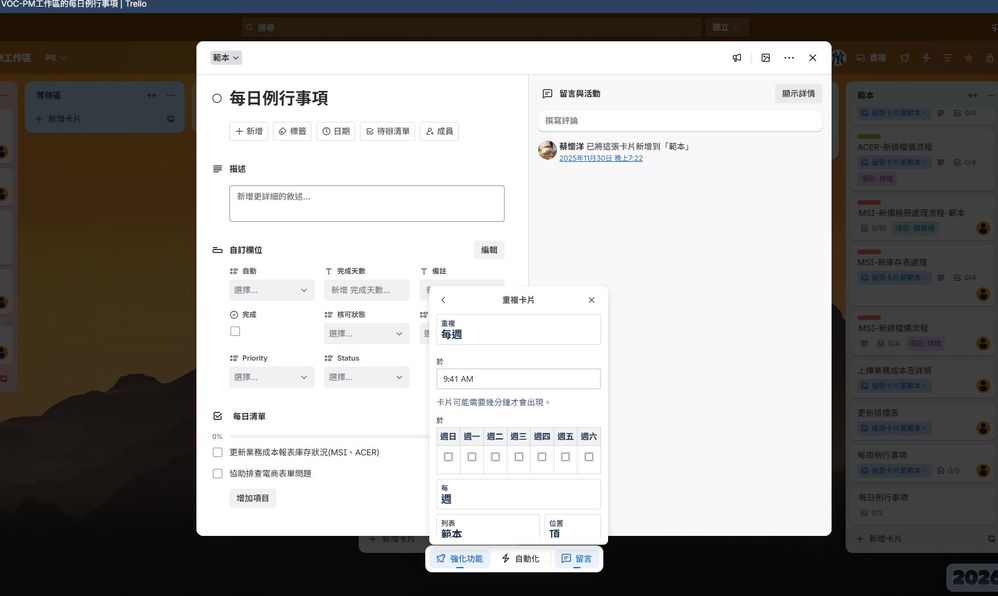This screenshot has width=998, height=596.
Task: Open dates with the 日期 clock icon
Action: pos(339,131)
